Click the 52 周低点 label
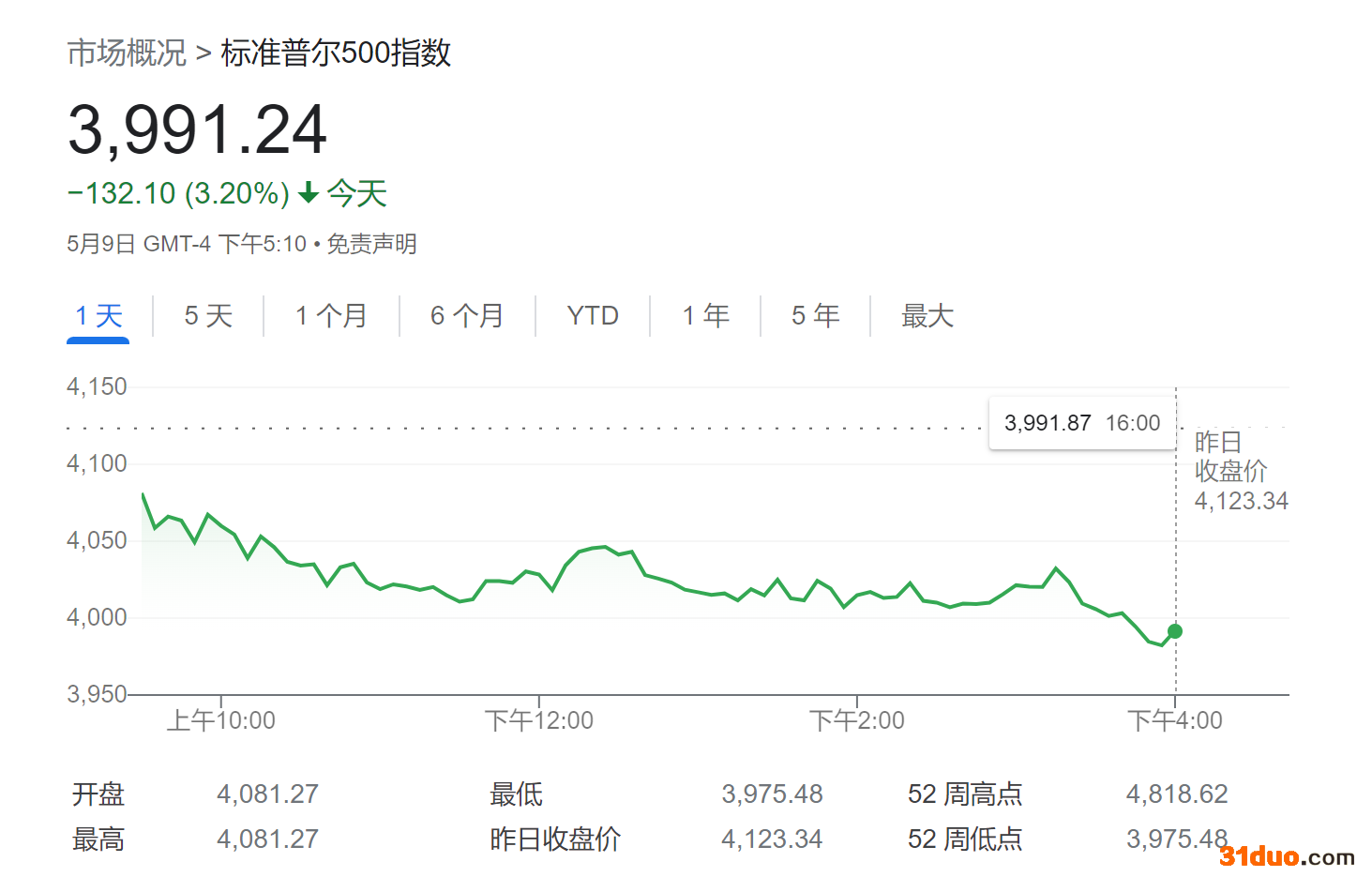This screenshot has height=877, width=1372. (965, 839)
